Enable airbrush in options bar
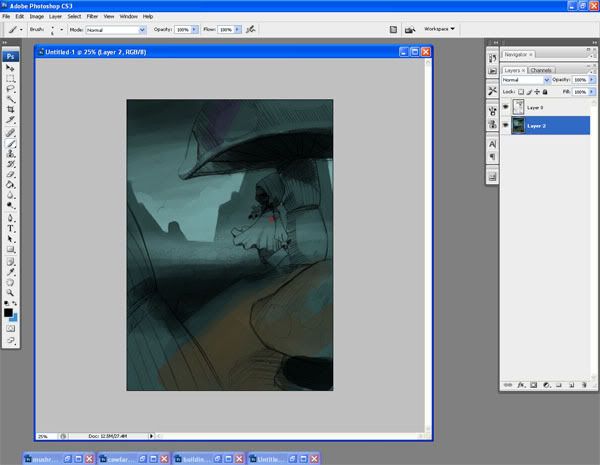 (x=251, y=29)
